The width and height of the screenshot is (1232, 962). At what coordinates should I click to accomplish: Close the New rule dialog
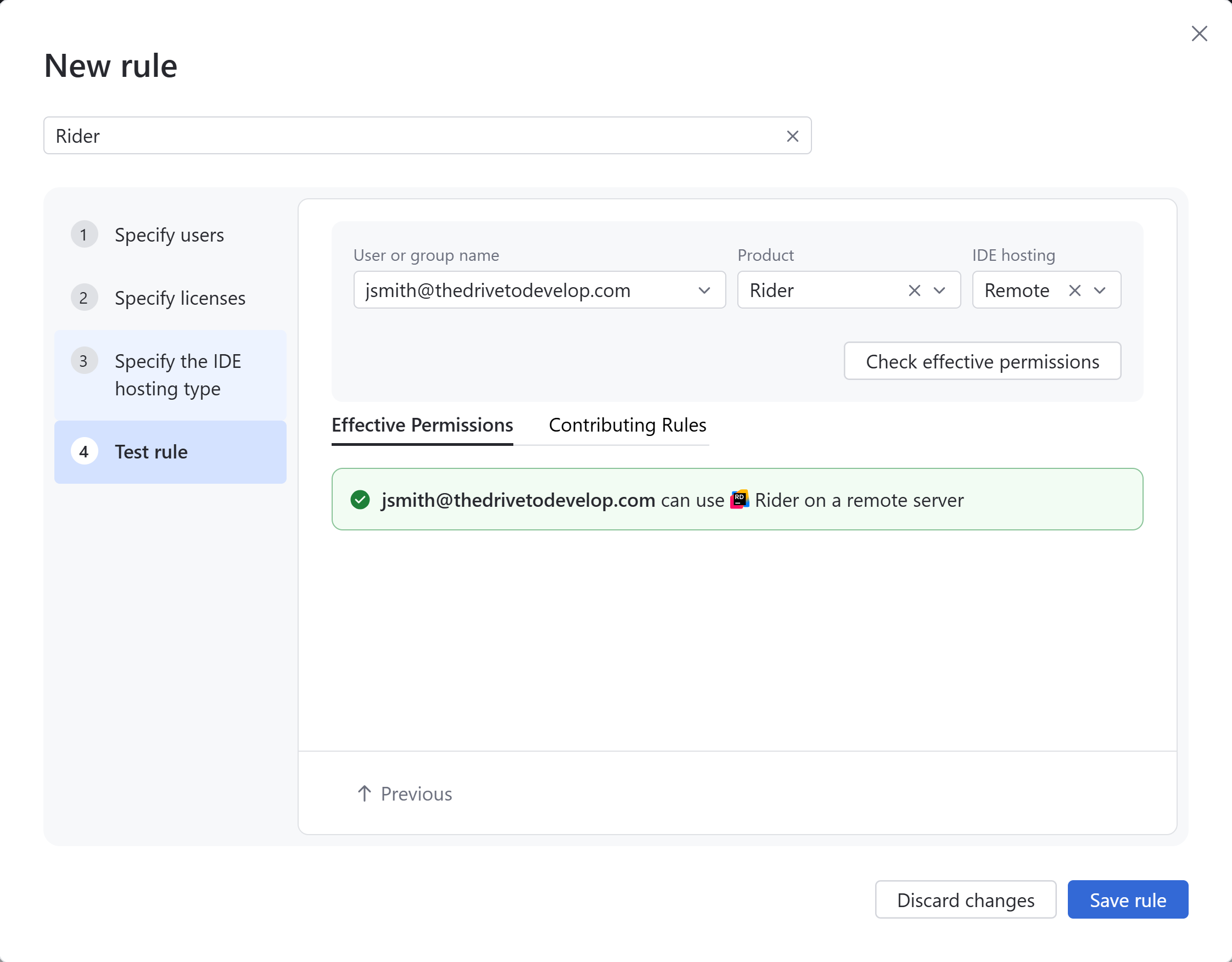point(1199,33)
